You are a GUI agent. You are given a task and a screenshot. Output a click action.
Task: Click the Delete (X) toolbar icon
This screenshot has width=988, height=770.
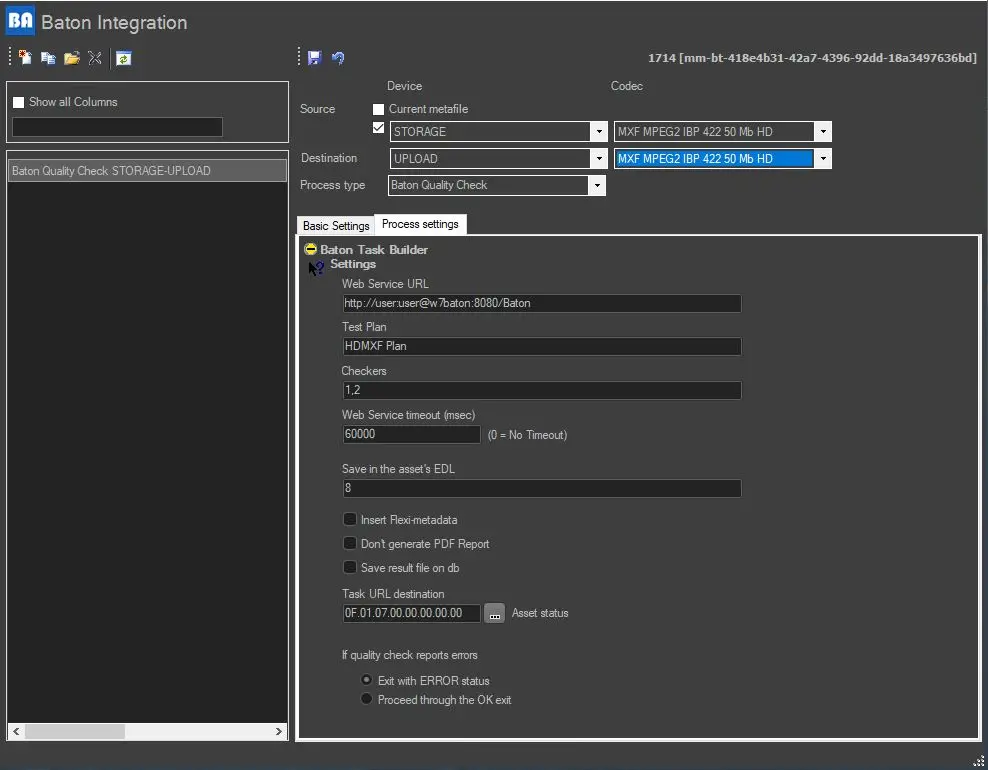pyautogui.click(x=95, y=58)
